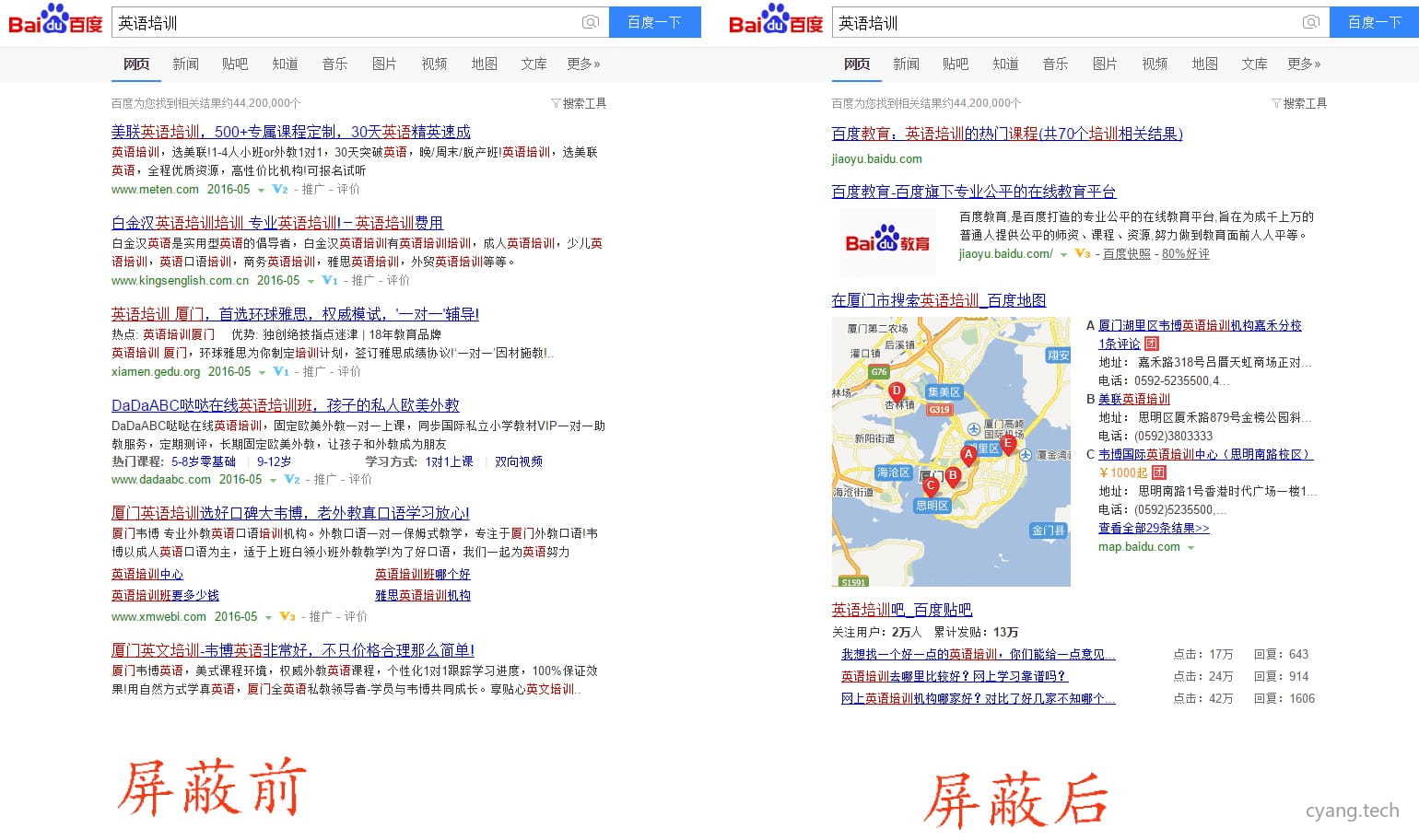Click the camera icon in the right search box
The width and height of the screenshot is (1419, 840).
coord(1311,21)
